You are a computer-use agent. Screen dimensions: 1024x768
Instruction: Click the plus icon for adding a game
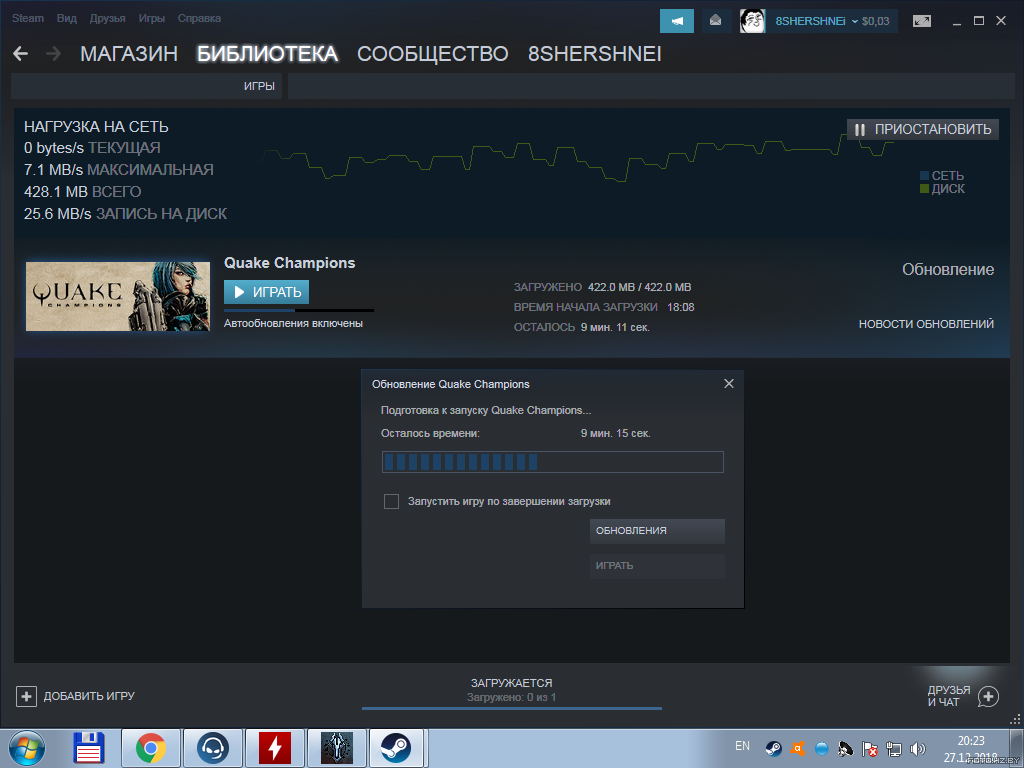pos(26,696)
